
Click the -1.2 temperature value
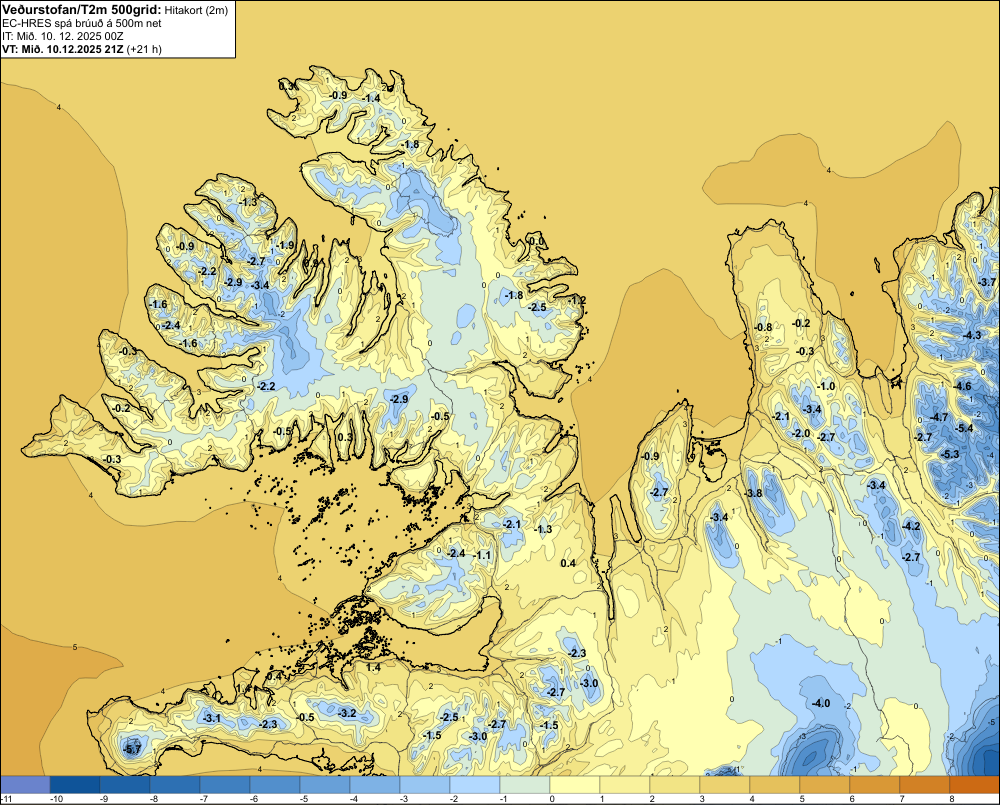click(x=577, y=300)
